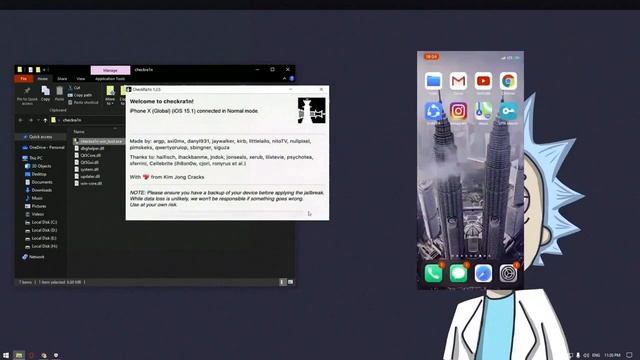Open Instagram on the phone screen
The height and width of the screenshot is (360, 640).
coord(458,111)
